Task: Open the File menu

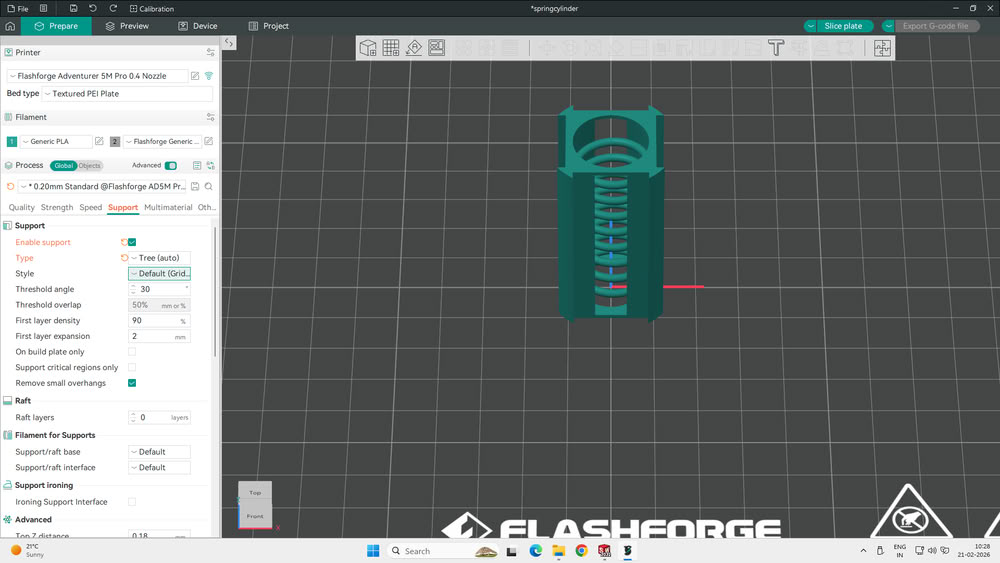Action: 18,8
